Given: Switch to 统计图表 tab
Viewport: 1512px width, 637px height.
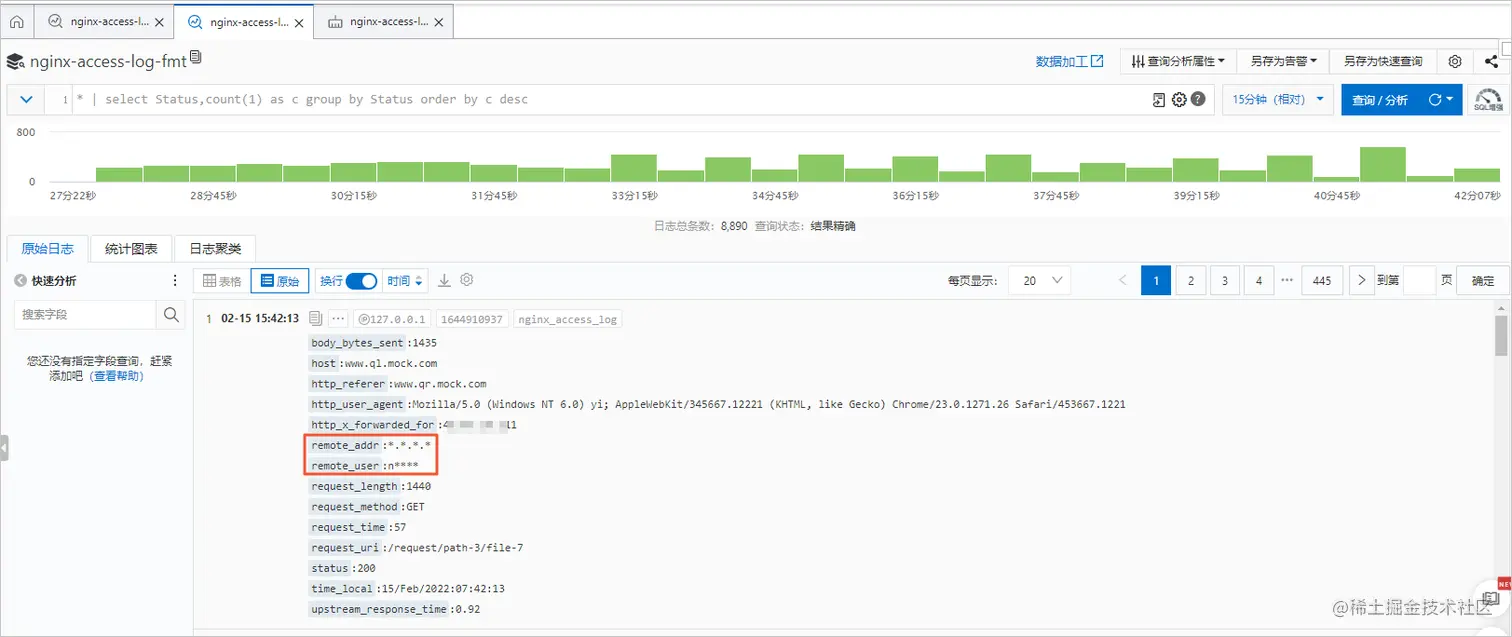Looking at the screenshot, I should (131, 248).
